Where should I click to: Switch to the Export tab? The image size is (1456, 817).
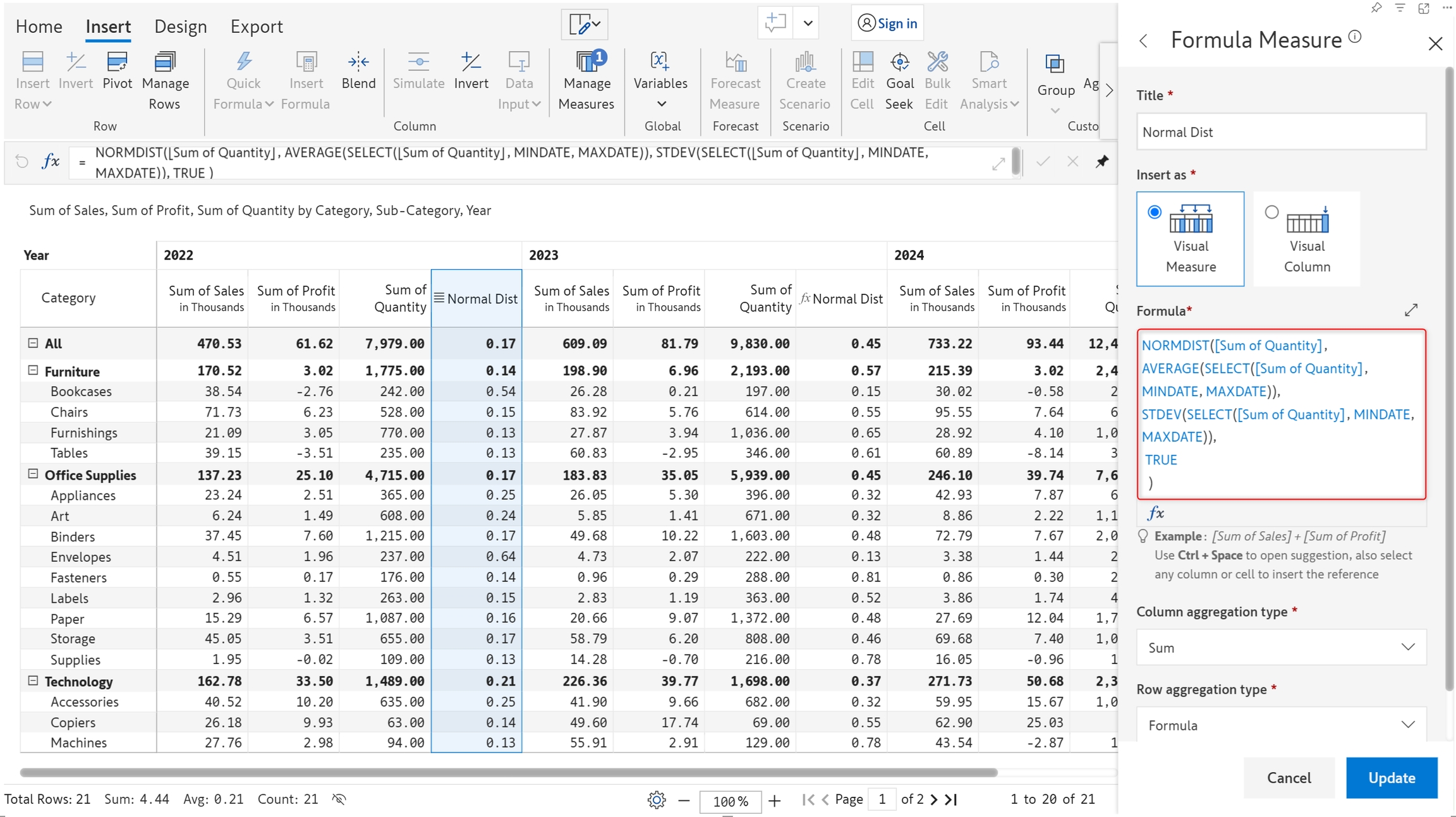click(256, 27)
